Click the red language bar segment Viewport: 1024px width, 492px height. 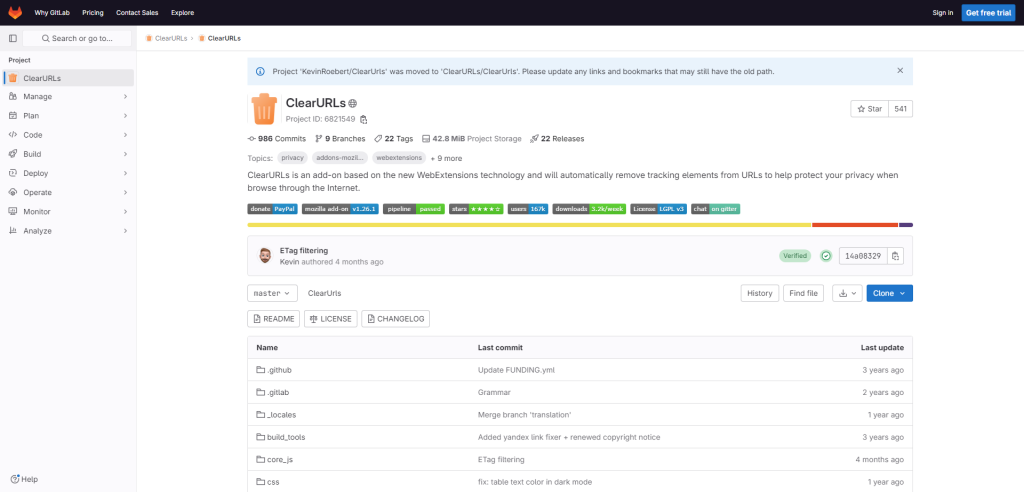[x=855, y=225]
